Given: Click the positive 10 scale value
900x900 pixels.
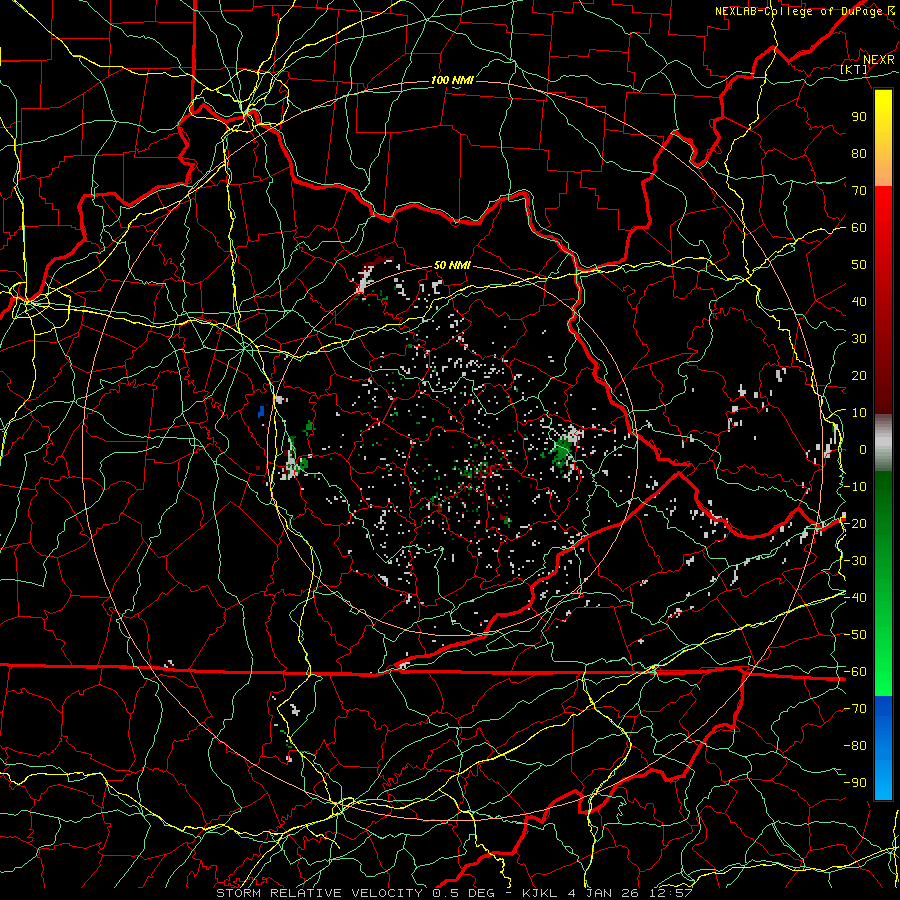Looking at the screenshot, I should (859, 413).
